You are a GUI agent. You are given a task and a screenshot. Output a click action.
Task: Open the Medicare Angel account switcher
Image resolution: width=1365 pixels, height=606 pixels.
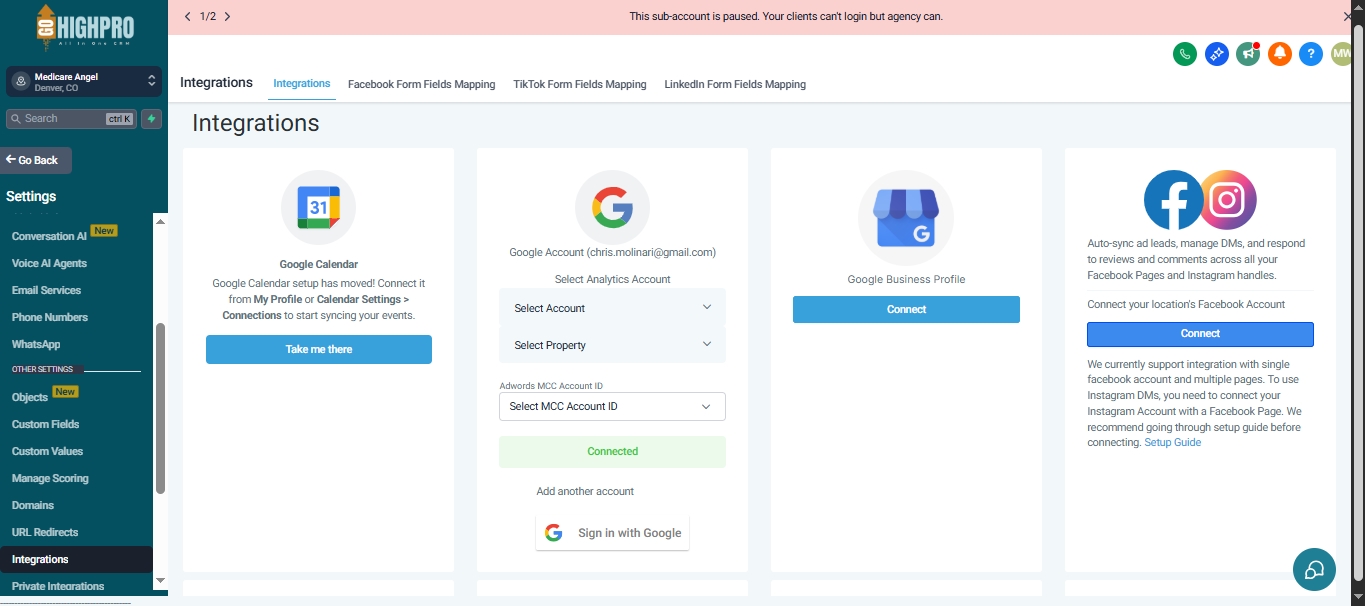point(83,80)
